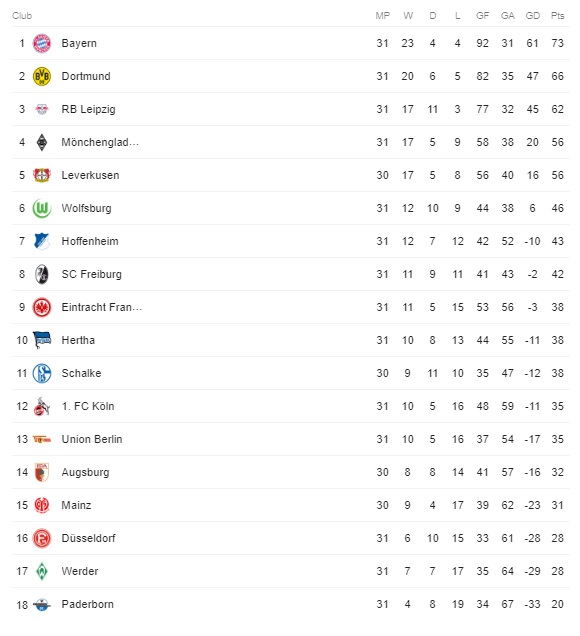Click the Pts column header

(557, 16)
